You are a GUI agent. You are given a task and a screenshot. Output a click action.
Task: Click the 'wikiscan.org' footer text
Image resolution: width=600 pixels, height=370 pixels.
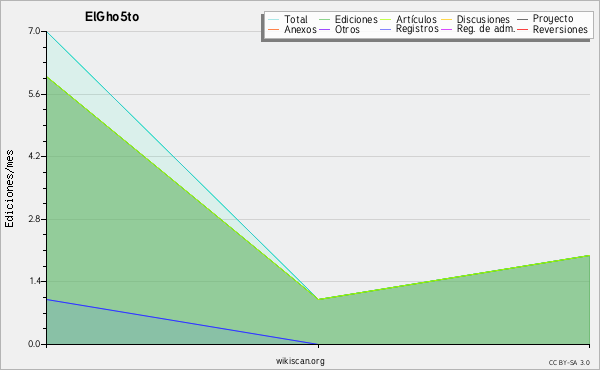coord(300,361)
